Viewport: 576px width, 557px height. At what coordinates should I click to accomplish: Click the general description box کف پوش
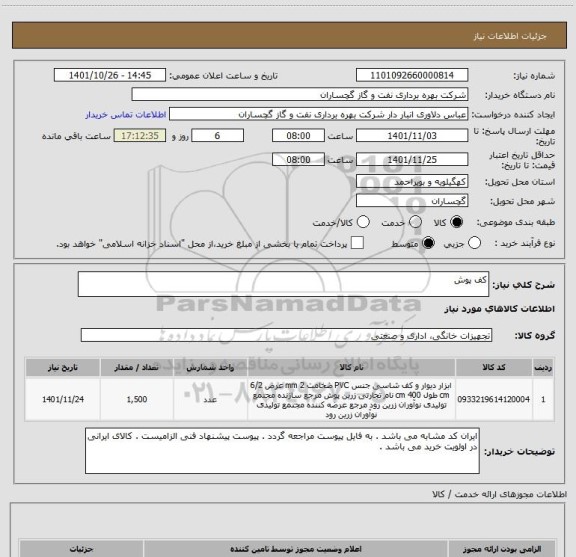283,284
